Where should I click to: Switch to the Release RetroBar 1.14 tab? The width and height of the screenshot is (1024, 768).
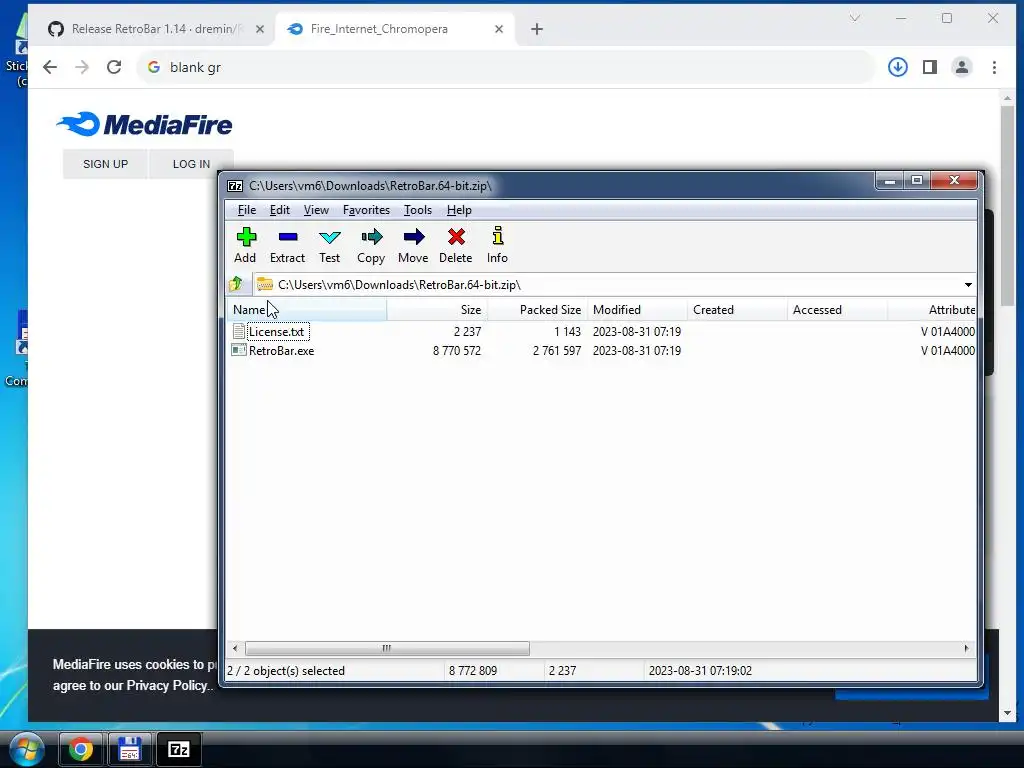click(x=157, y=29)
